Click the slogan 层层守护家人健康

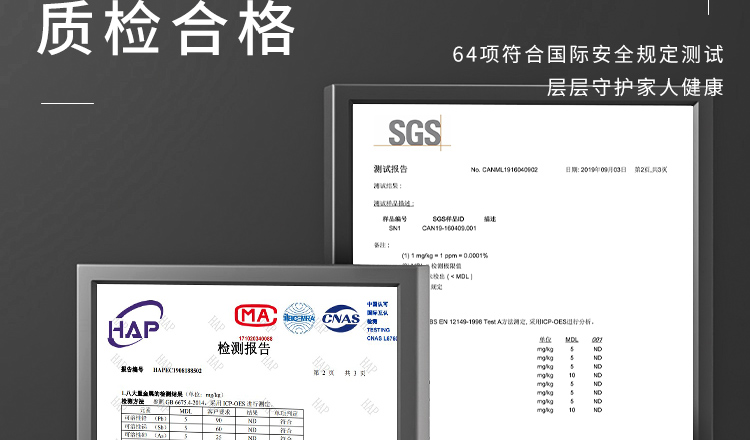(635, 87)
